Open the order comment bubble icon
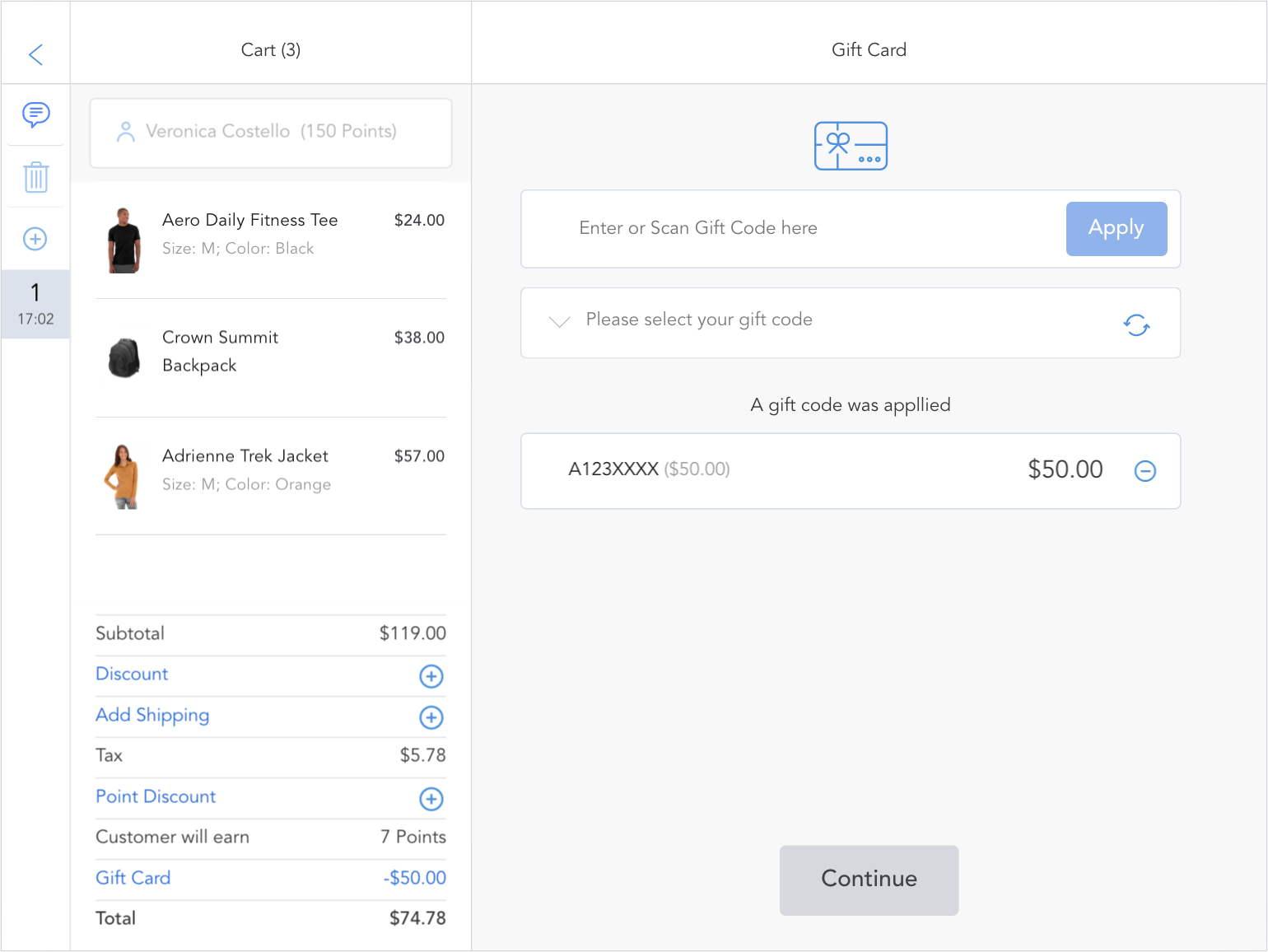This screenshot has width=1268, height=952. 35,114
